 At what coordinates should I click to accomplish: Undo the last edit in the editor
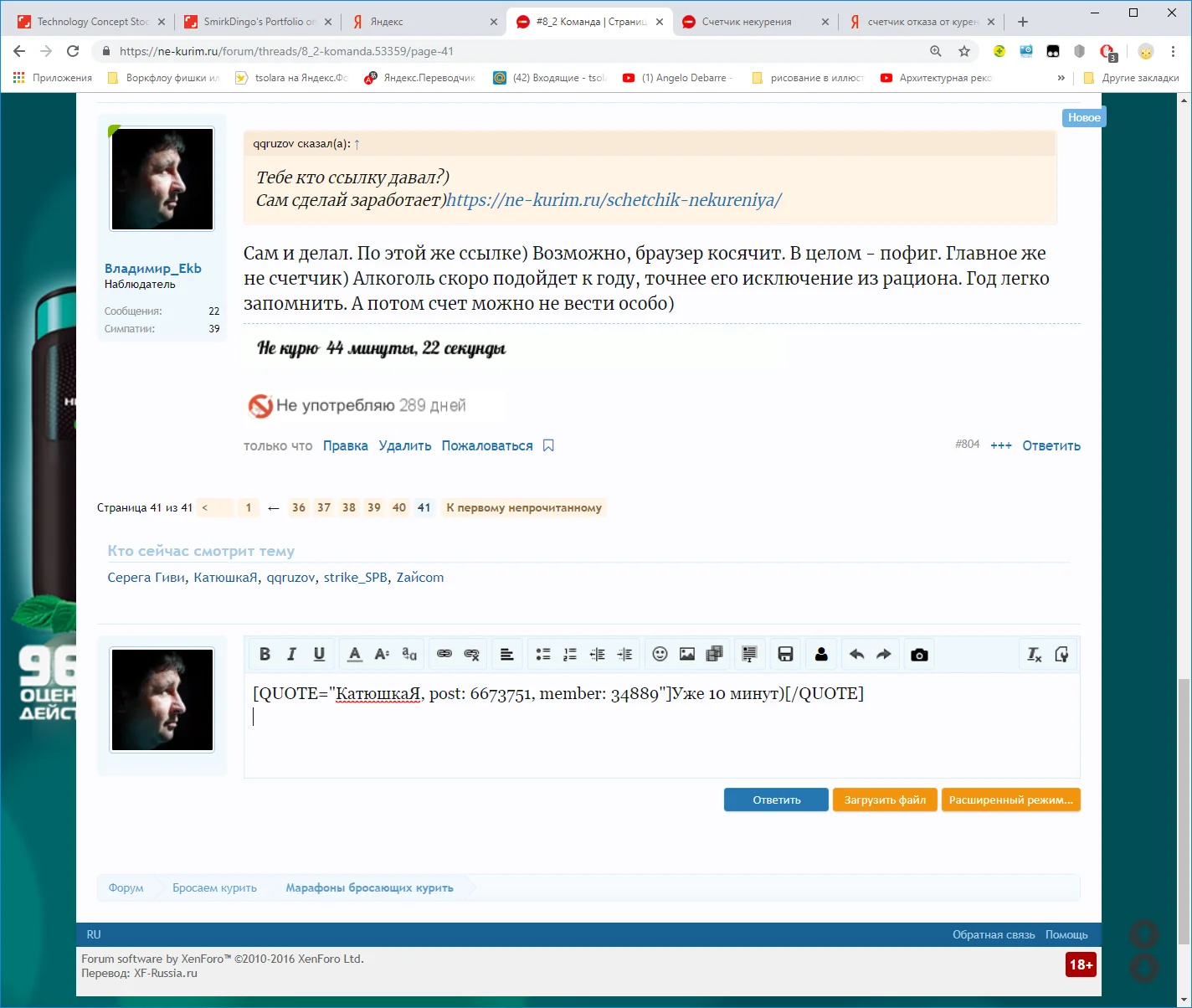pos(856,655)
